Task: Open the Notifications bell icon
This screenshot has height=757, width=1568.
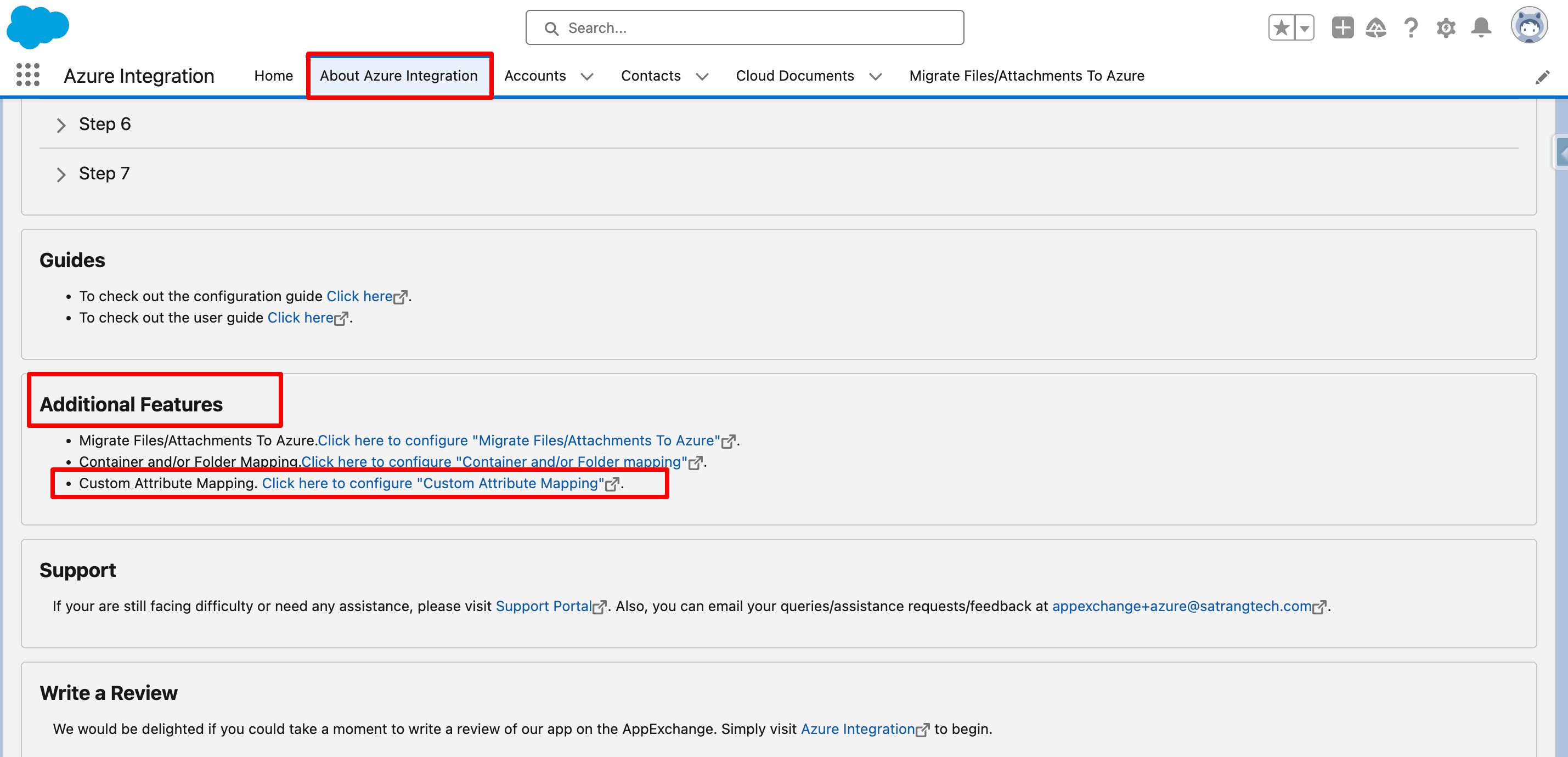Action: (x=1481, y=27)
